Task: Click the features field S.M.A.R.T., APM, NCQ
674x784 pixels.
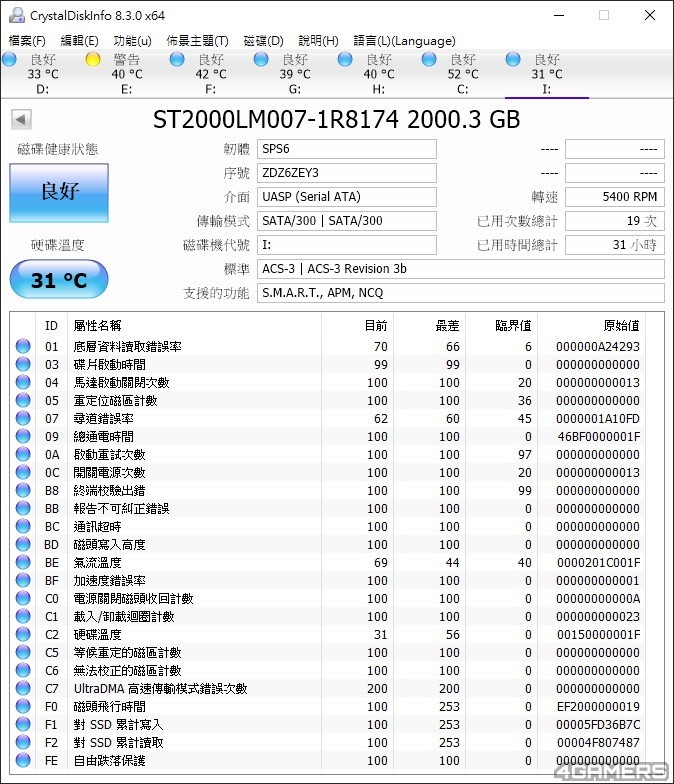Action: click(x=460, y=293)
